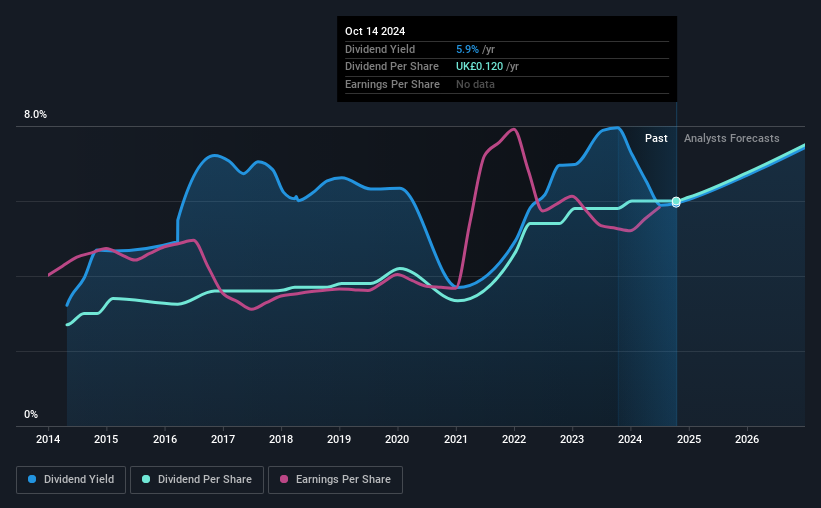Click the 2018 x-axis label
The width and height of the screenshot is (821, 508).
coord(281,439)
